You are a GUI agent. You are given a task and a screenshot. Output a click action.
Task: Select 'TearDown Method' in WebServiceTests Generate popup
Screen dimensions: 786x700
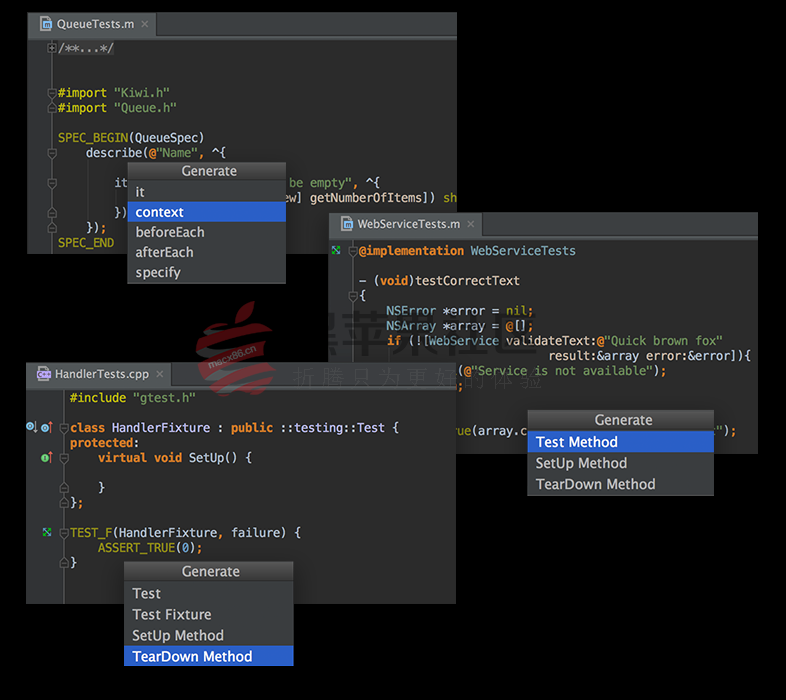pyautogui.click(x=621, y=484)
